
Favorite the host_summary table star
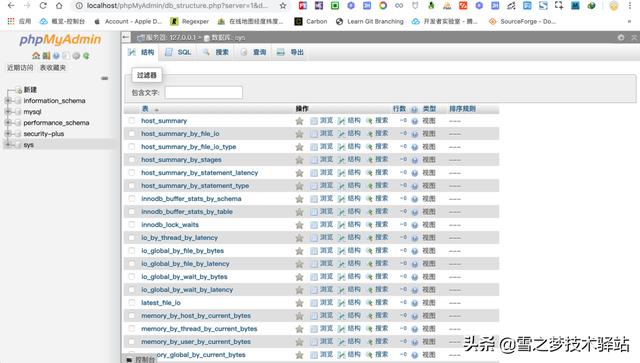click(299, 121)
